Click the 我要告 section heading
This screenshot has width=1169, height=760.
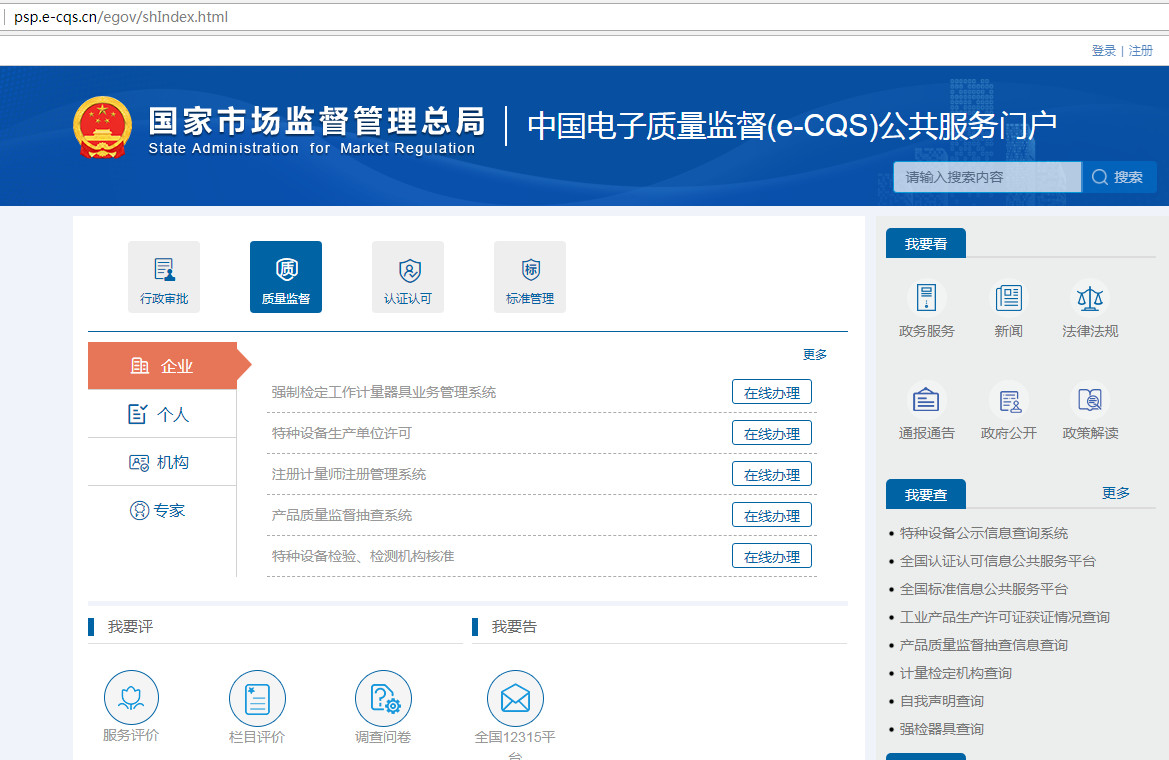(514, 626)
